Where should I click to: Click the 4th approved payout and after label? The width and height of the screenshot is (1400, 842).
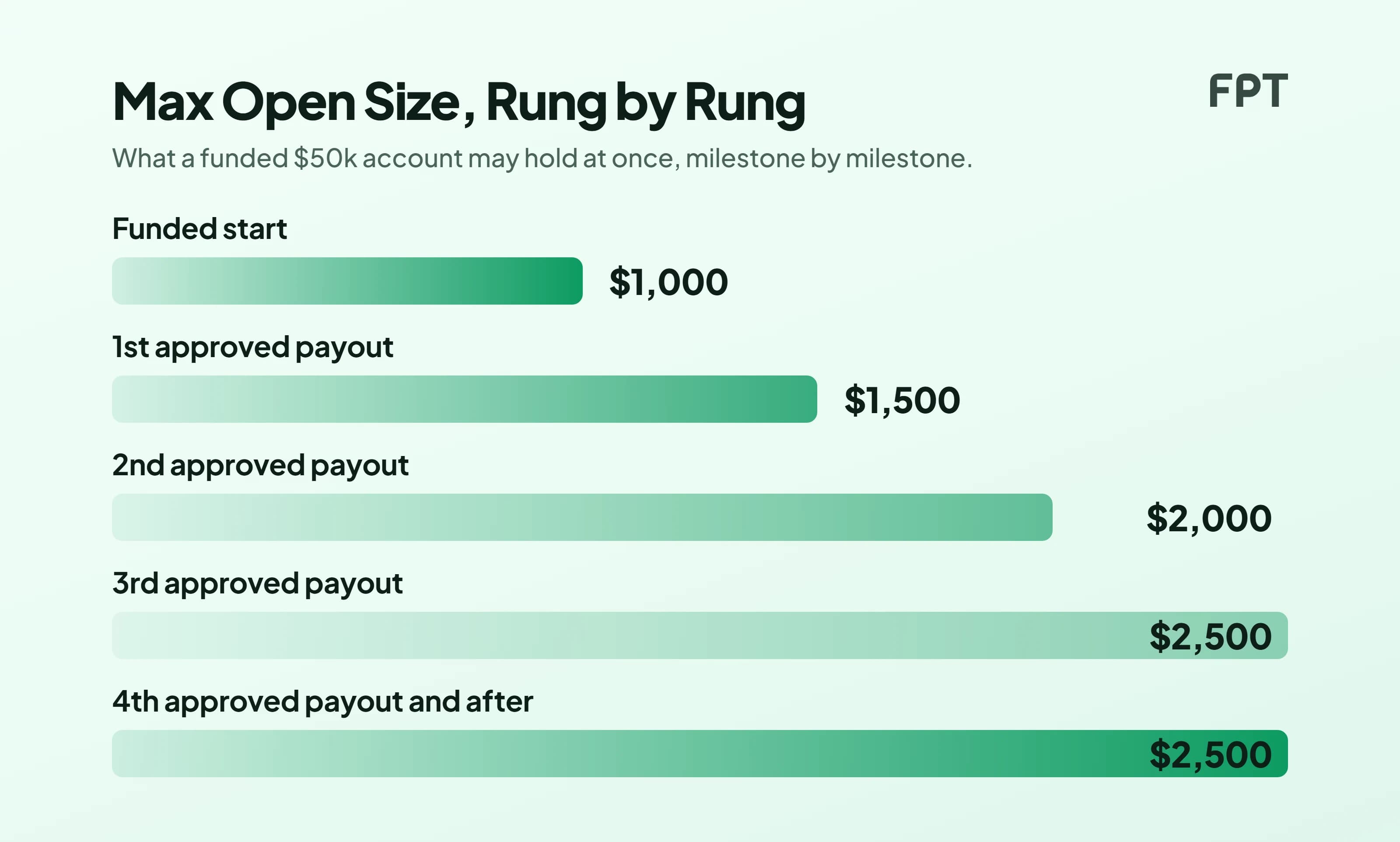pyautogui.click(x=322, y=701)
